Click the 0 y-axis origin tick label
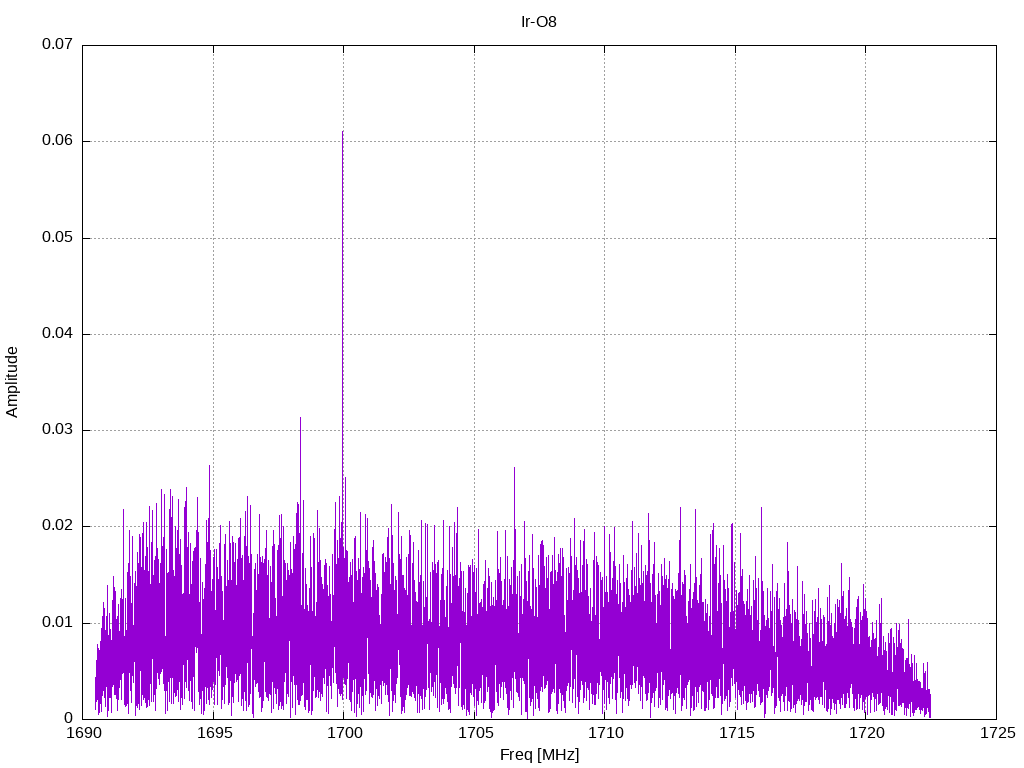The image size is (1024, 768). click(68, 719)
